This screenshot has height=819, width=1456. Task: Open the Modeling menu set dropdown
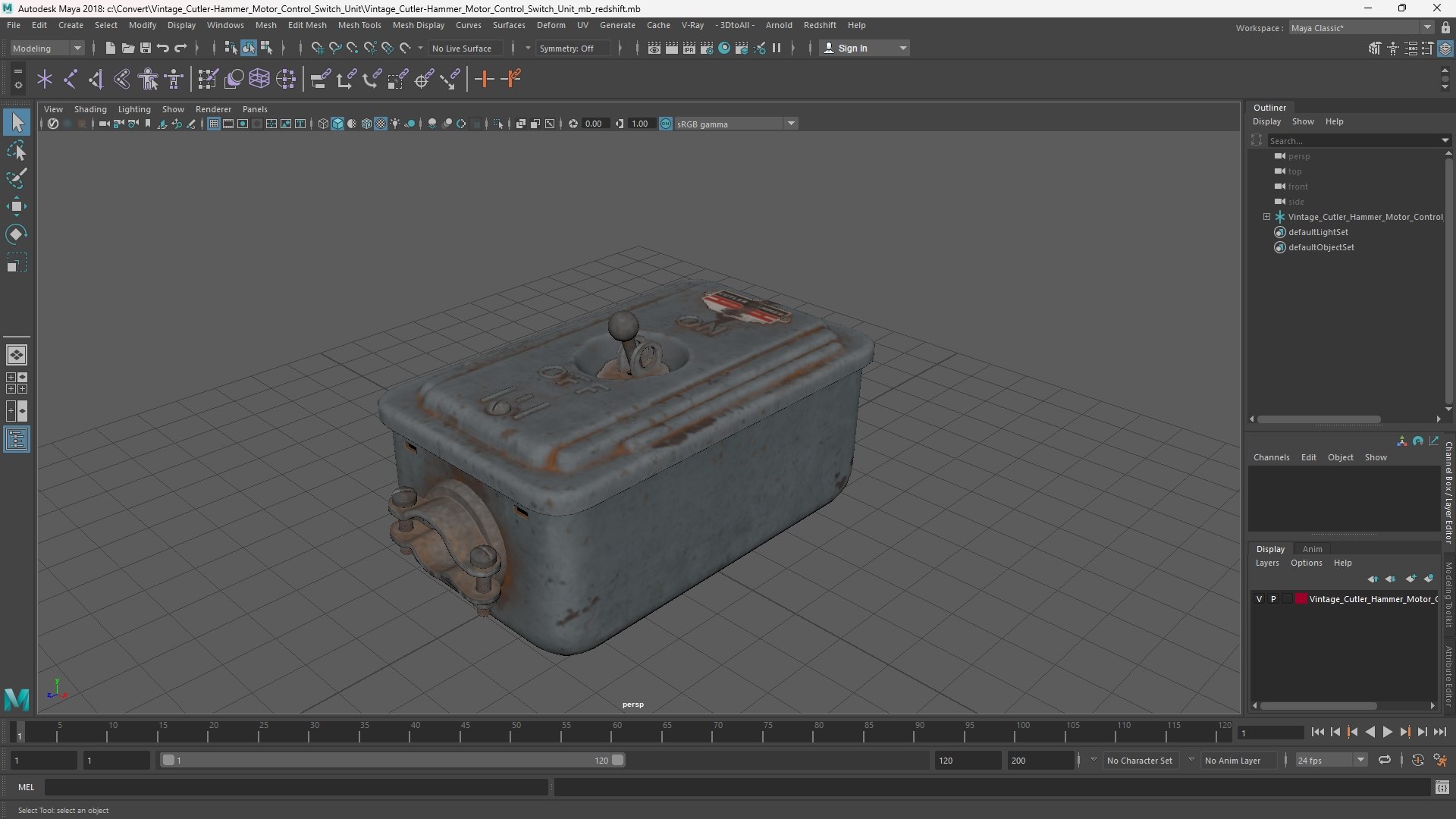click(x=47, y=48)
